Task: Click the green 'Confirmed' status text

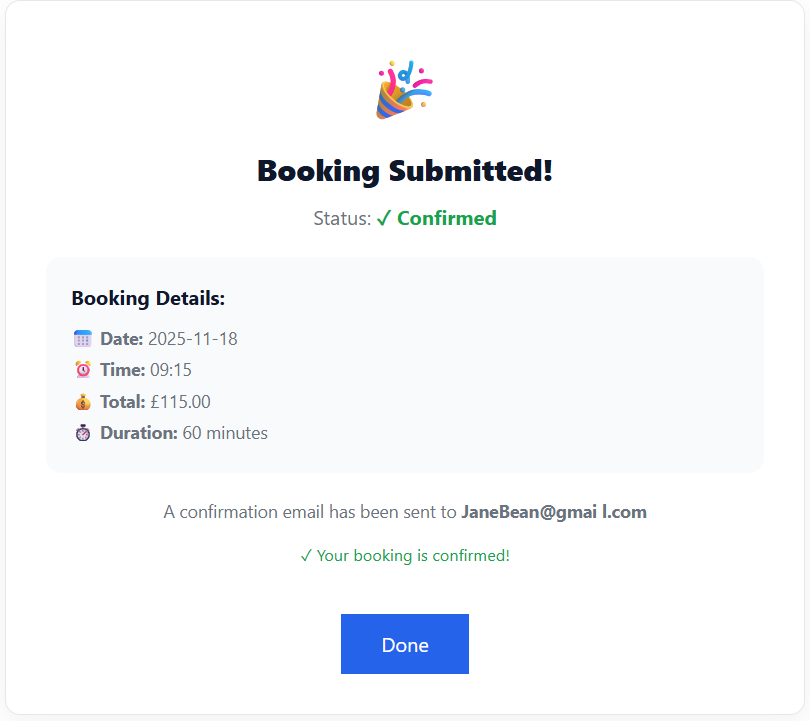Action: (x=447, y=218)
